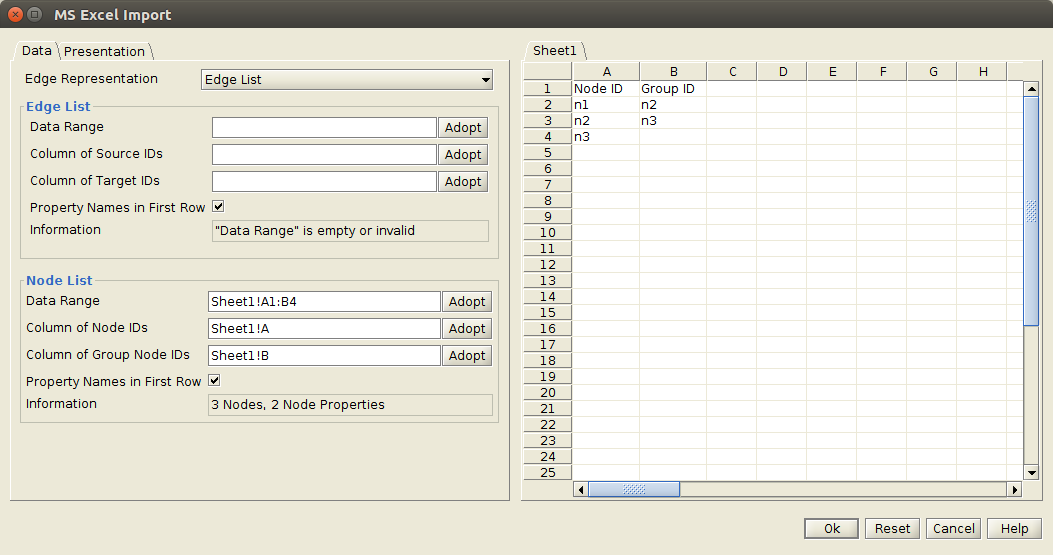The image size is (1053, 555).
Task: Confirm import with Ok button
Action: (x=831, y=529)
